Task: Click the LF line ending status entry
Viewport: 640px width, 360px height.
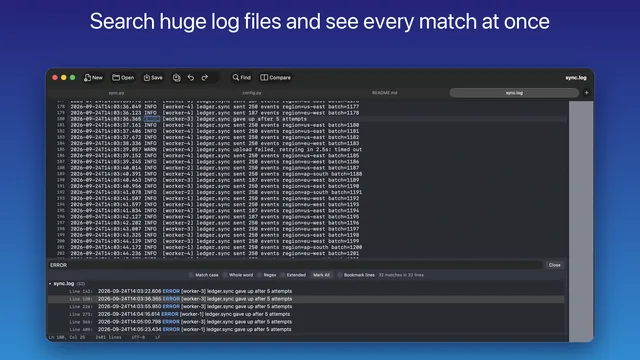Action: coord(158,338)
